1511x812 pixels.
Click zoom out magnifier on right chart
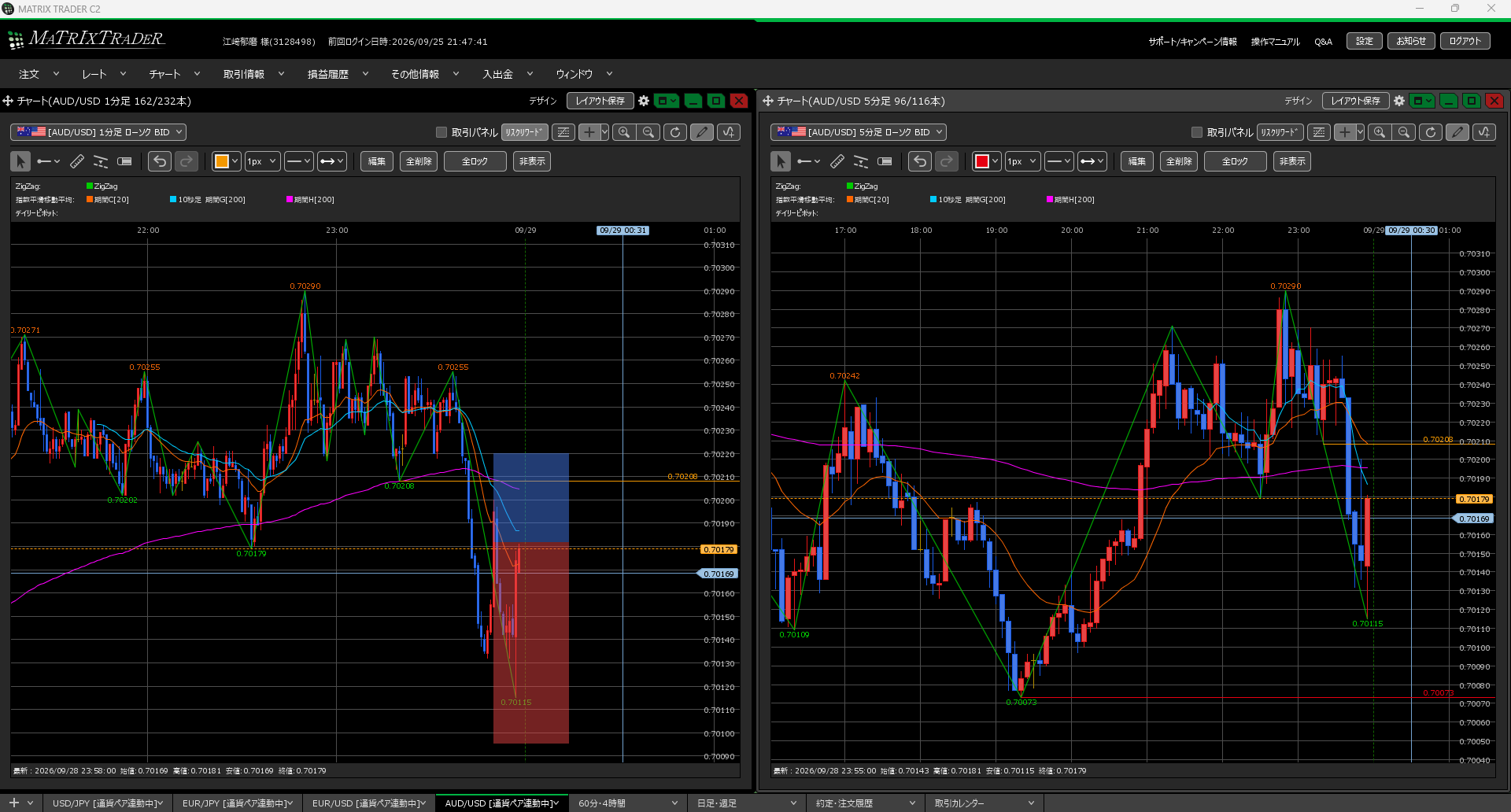(x=1404, y=132)
